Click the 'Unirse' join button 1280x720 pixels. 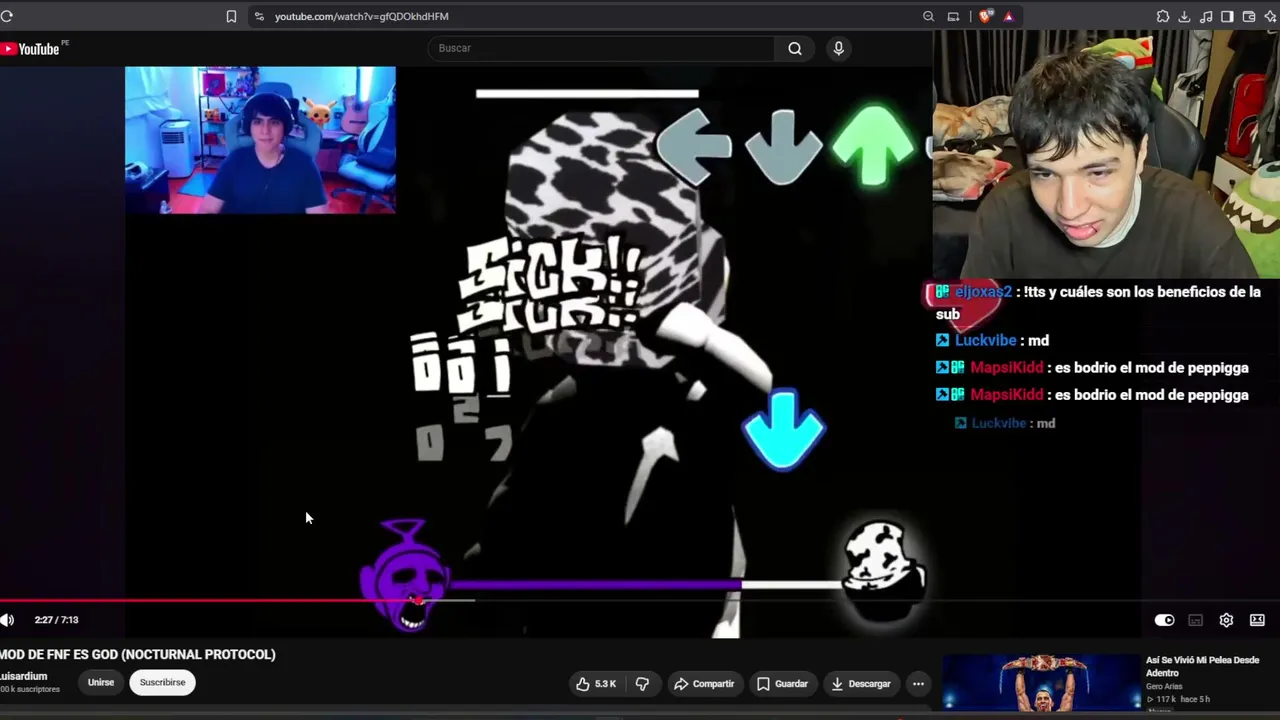tap(101, 683)
